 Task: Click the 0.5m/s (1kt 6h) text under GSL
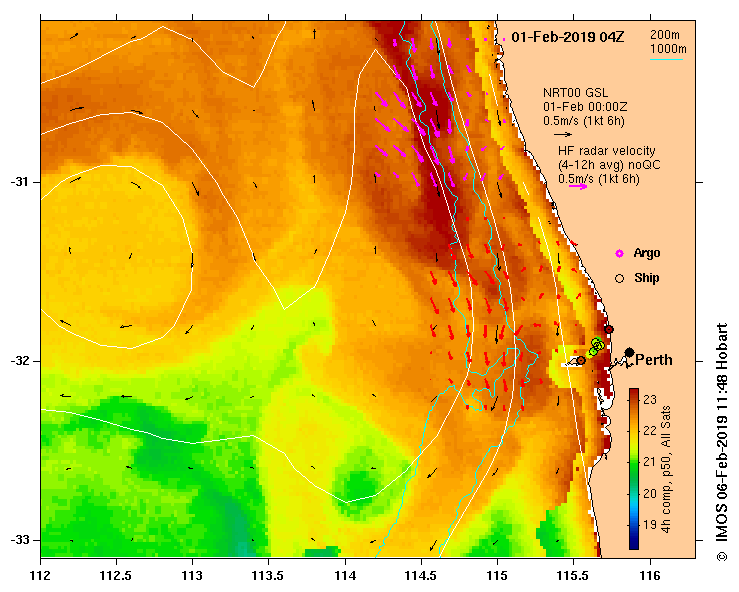[x=583, y=121]
